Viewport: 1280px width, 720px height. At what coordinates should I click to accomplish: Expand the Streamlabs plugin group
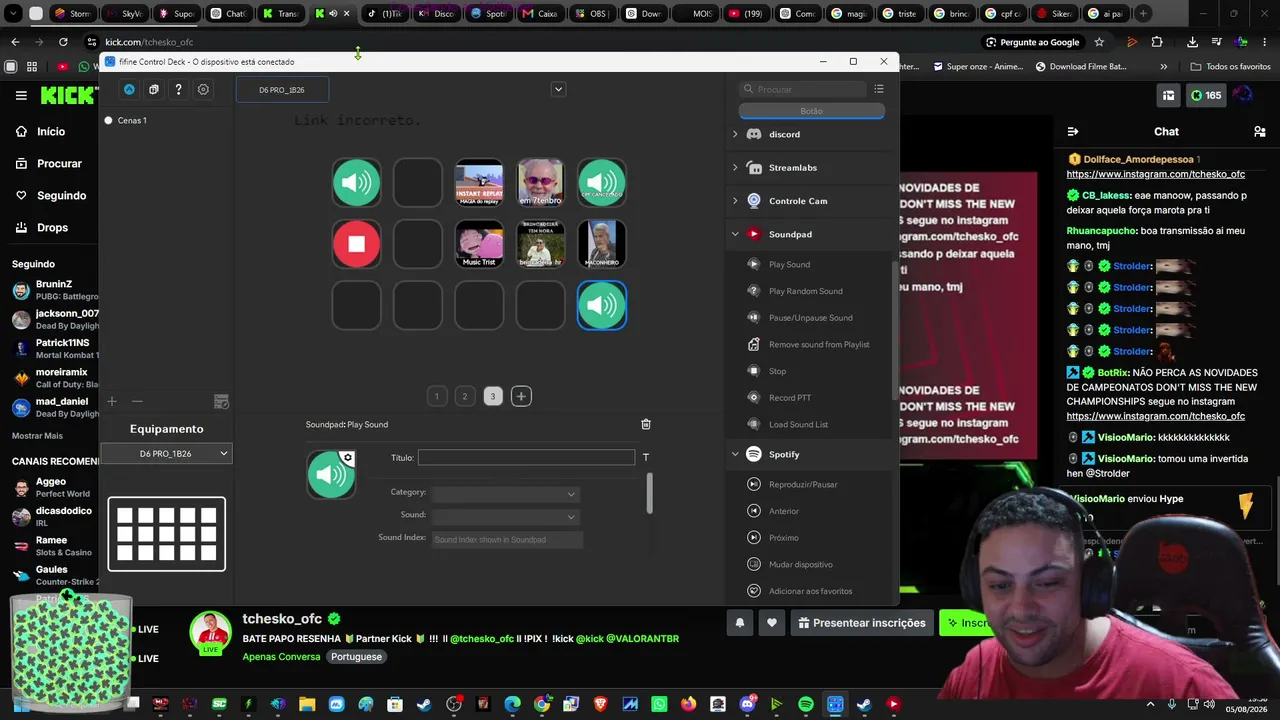coord(735,168)
